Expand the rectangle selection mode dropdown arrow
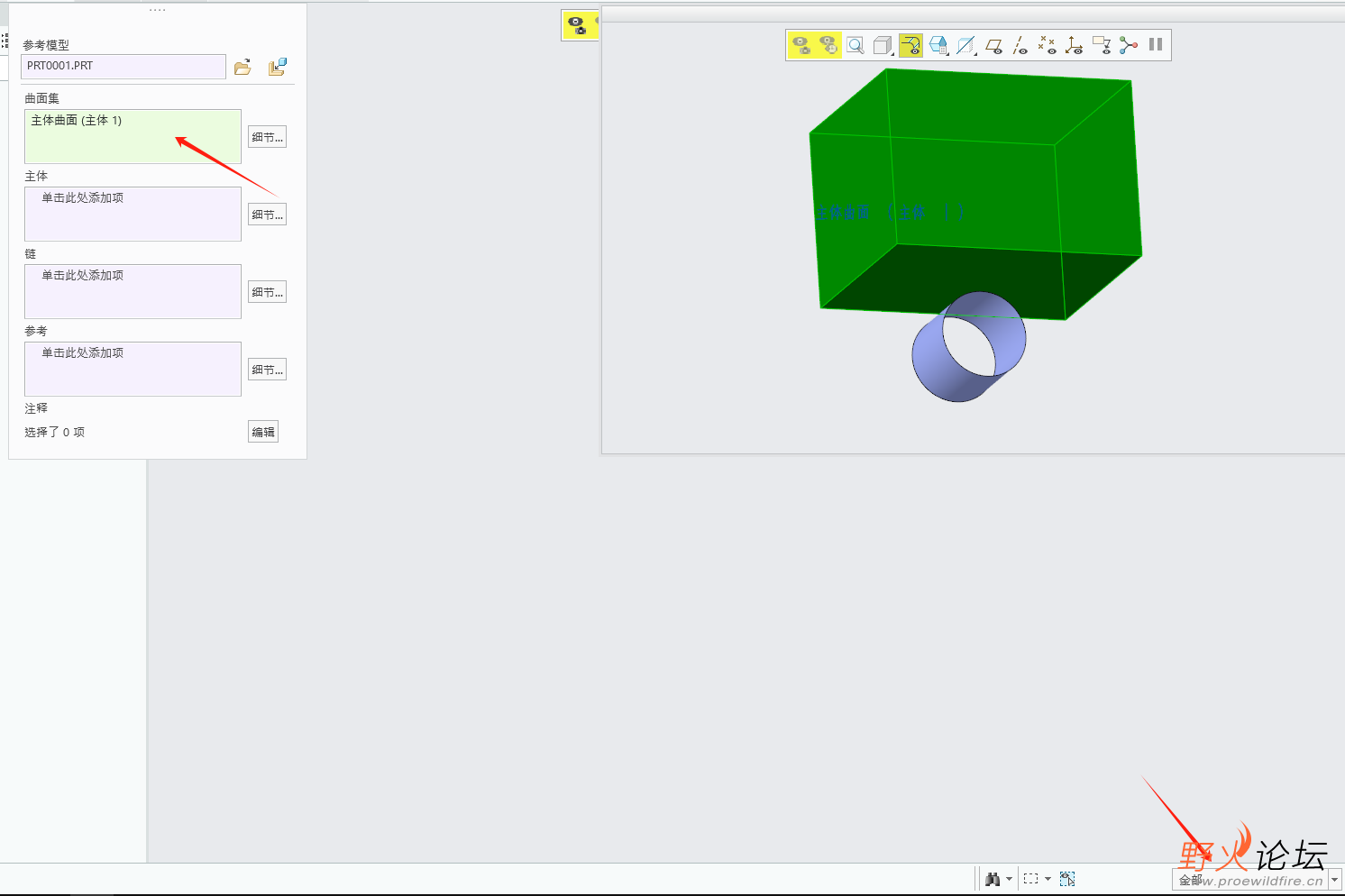Image resolution: width=1345 pixels, height=896 pixels. point(1048,879)
